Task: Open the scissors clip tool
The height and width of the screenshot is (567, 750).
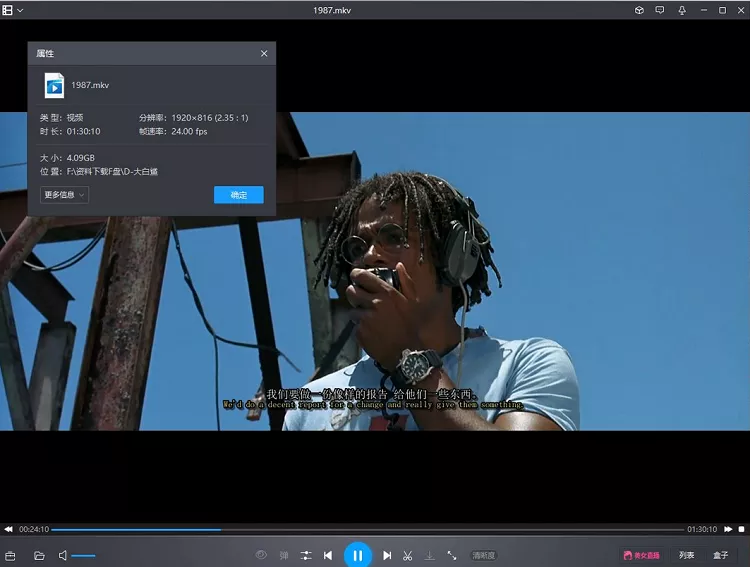Action: pyautogui.click(x=408, y=555)
